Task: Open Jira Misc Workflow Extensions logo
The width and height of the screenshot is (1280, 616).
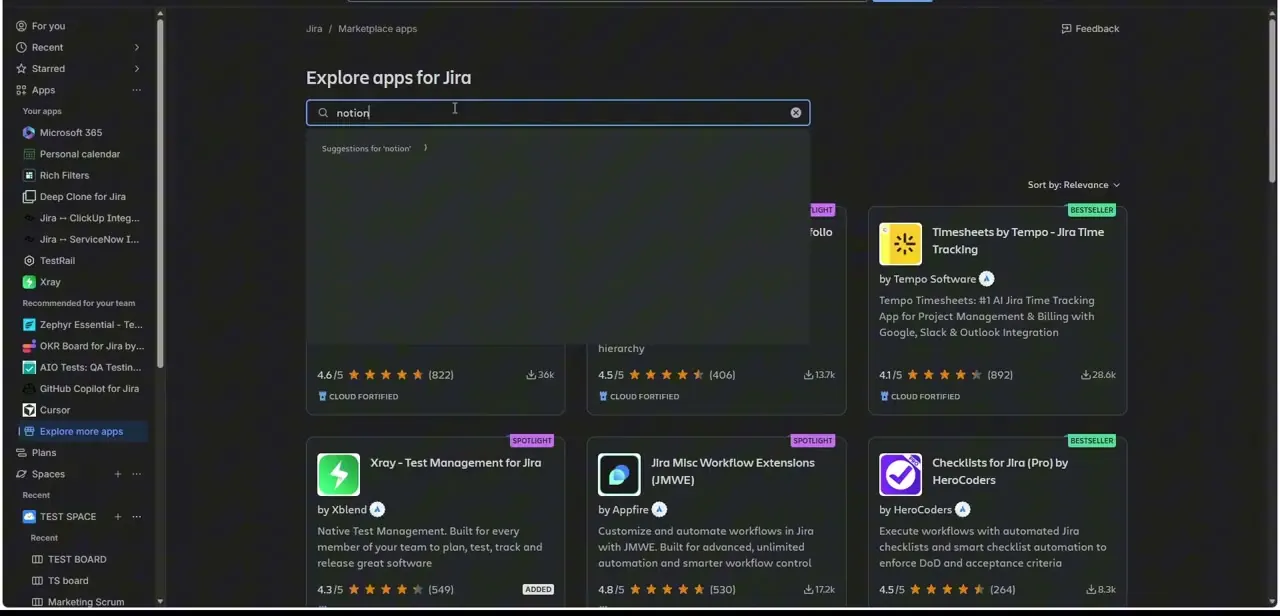Action: pyautogui.click(x=619, y=475)
